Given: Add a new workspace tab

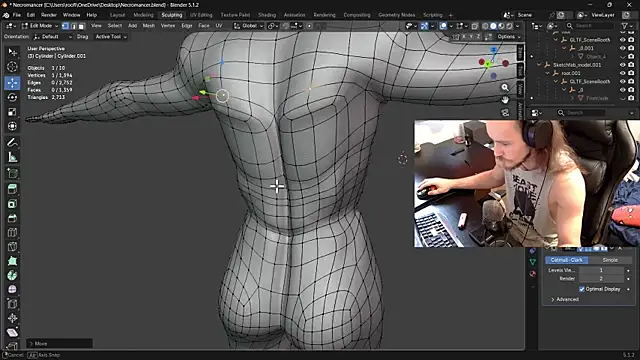Looking at the screenshot, I should coord(451,15).
